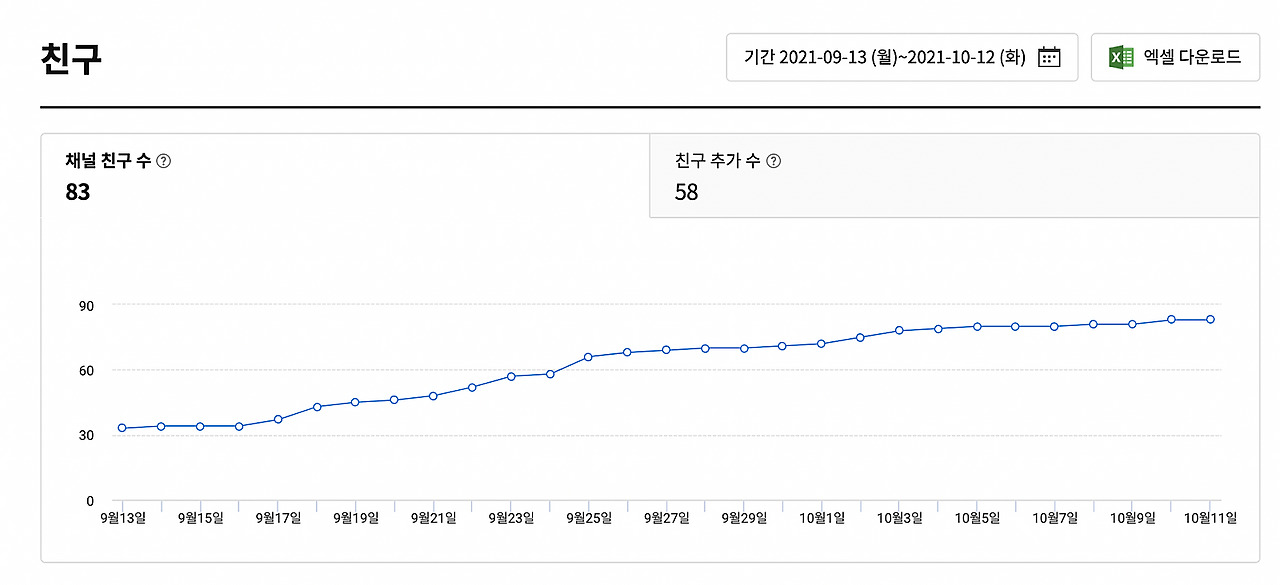
Task: Click the 9월25일 data point on chart
Action: click(x=588, y=357)
